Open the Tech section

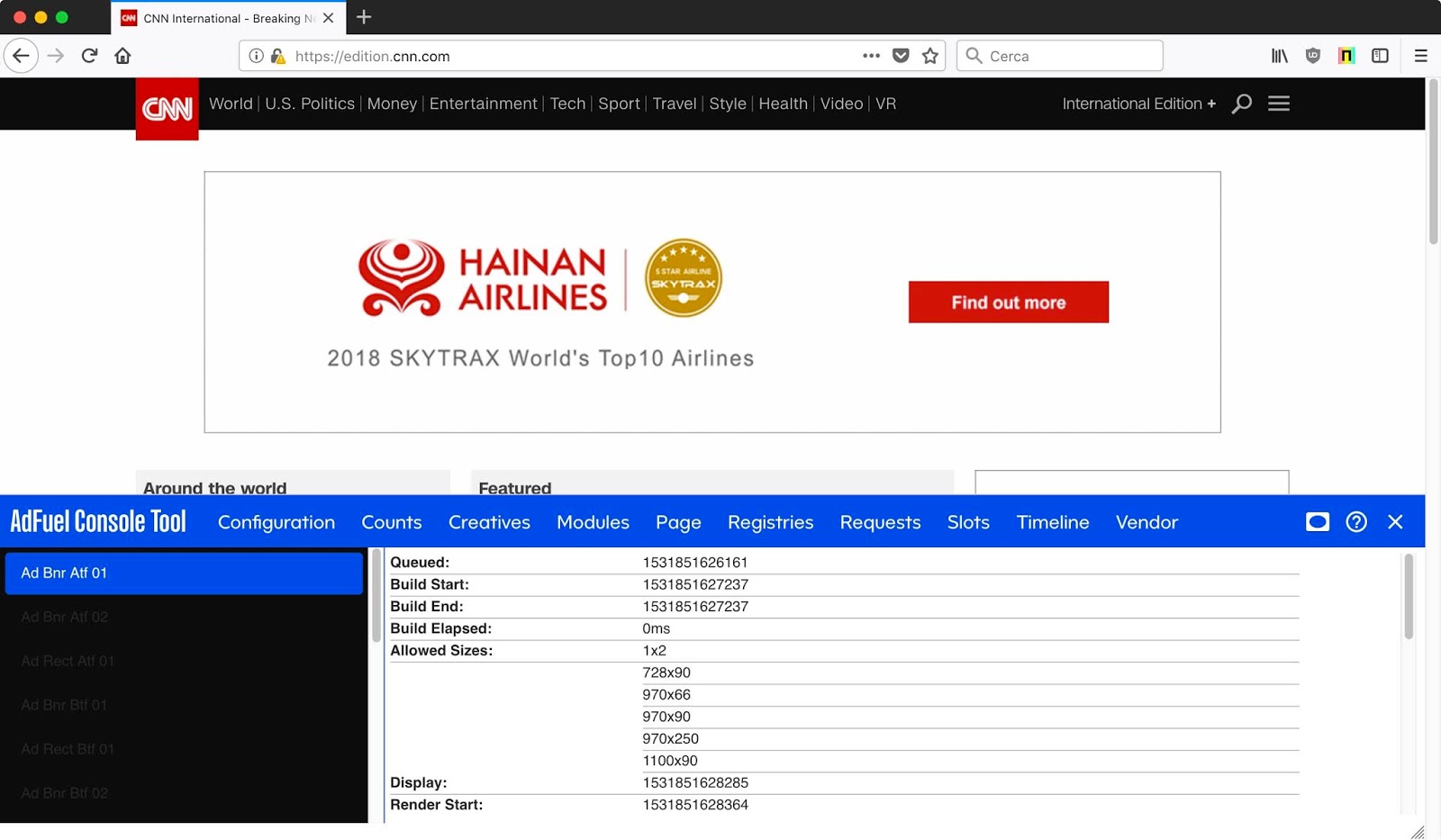pos(567,104)
